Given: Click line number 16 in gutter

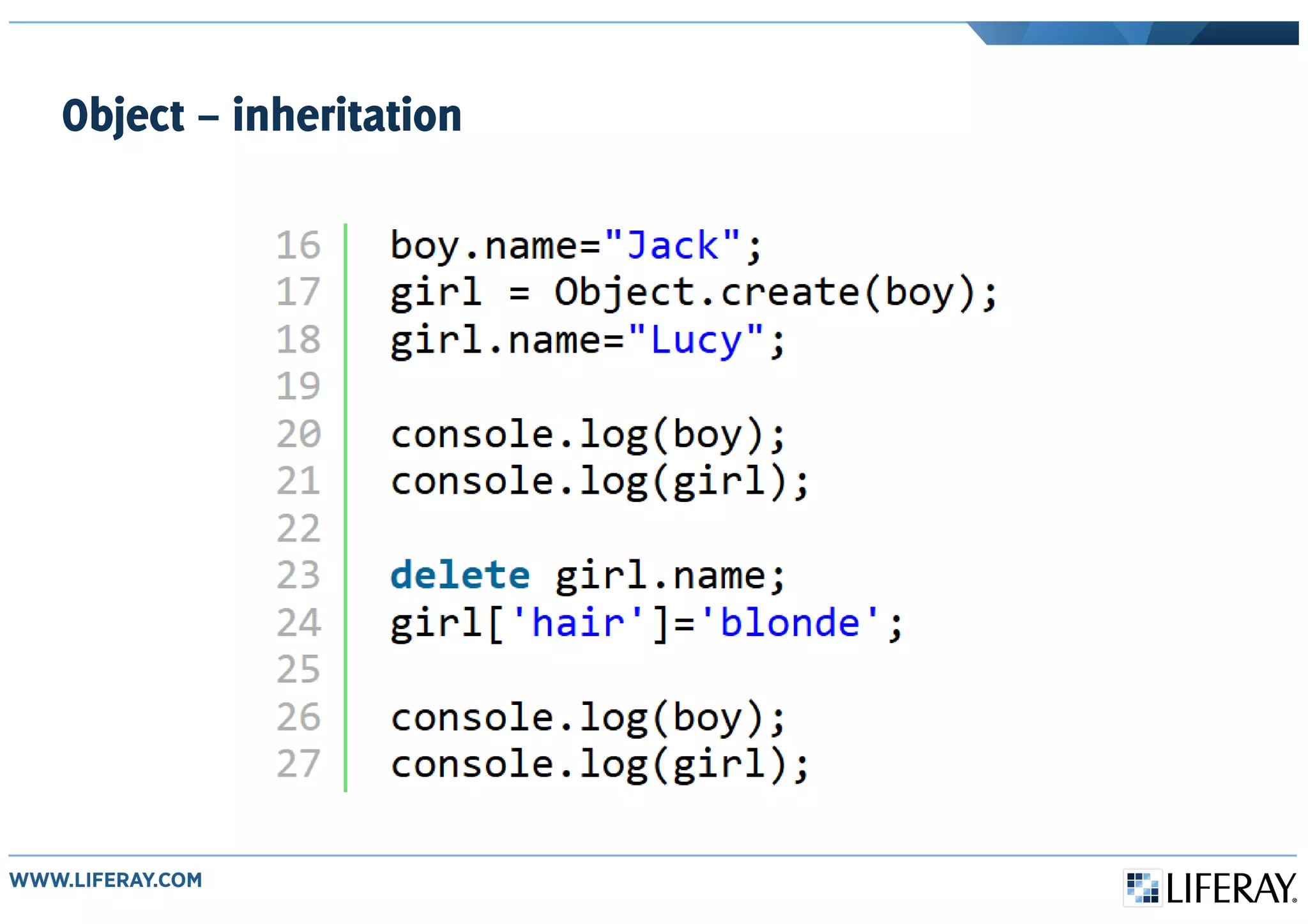Looking at the screenshot, I should 298,245.
